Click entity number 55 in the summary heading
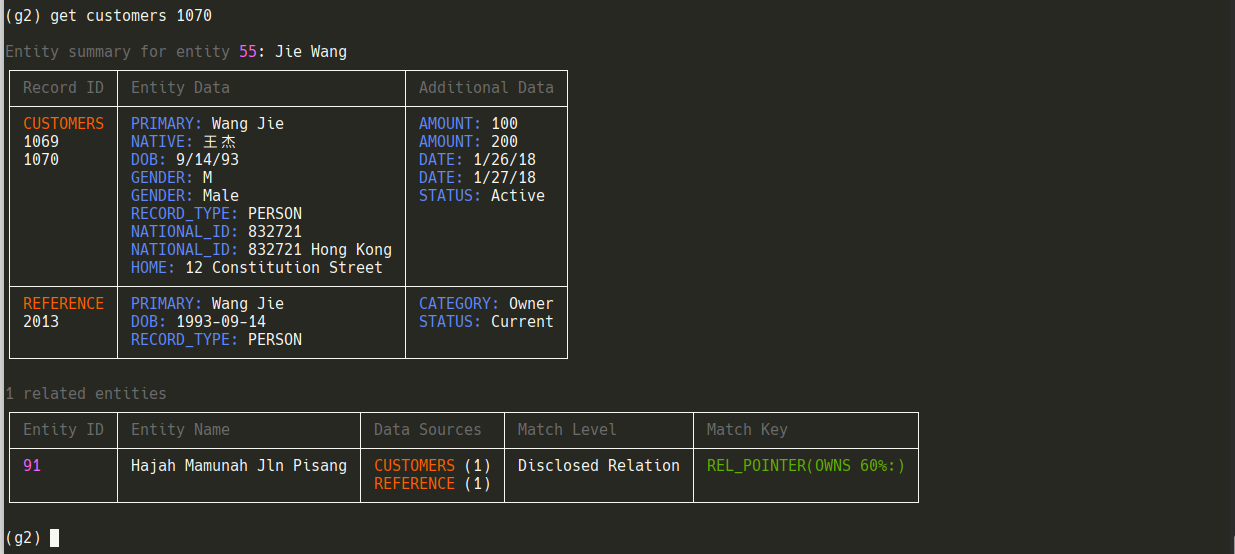Image resolution: width=1235 pixels, height=554 pixels. click(248, 52)
